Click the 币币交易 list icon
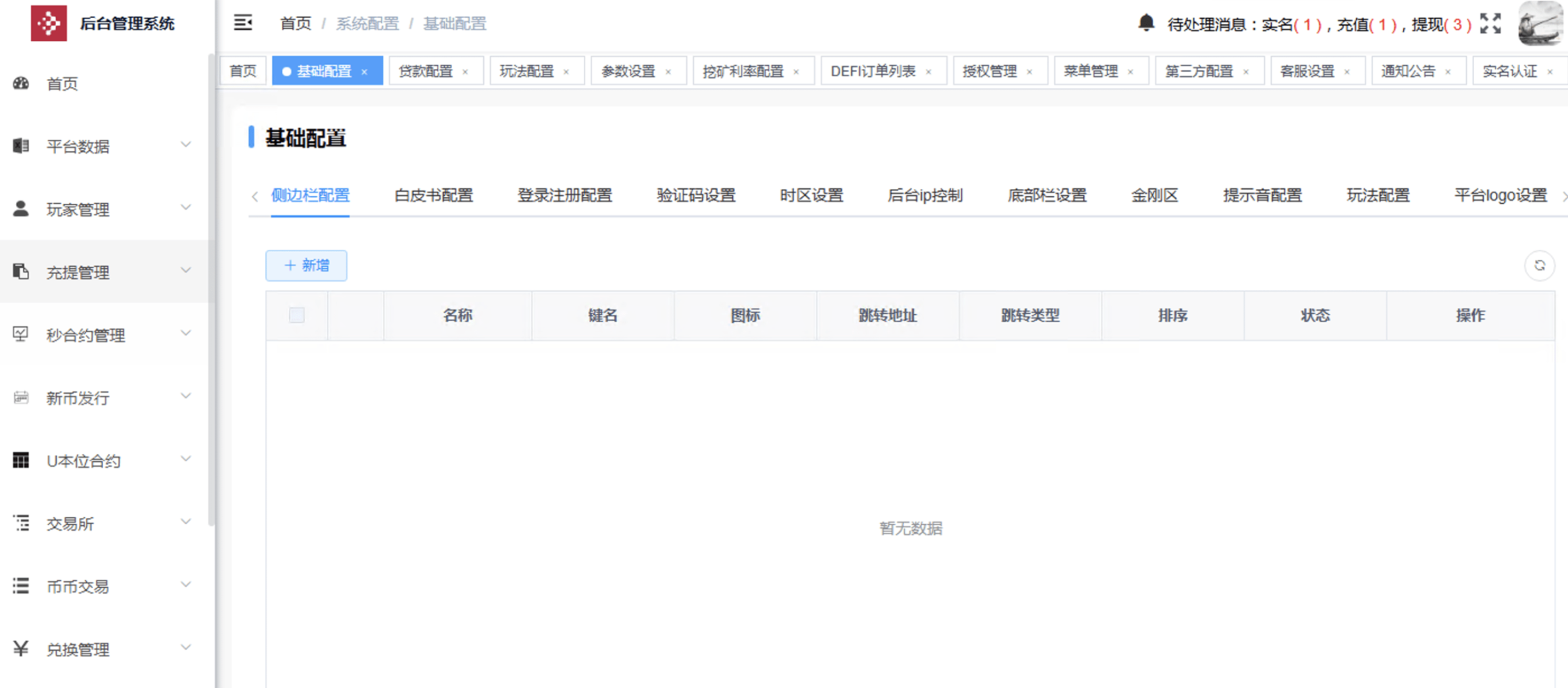The width and height of the screenshot is (1568, 688). (21, 585)
